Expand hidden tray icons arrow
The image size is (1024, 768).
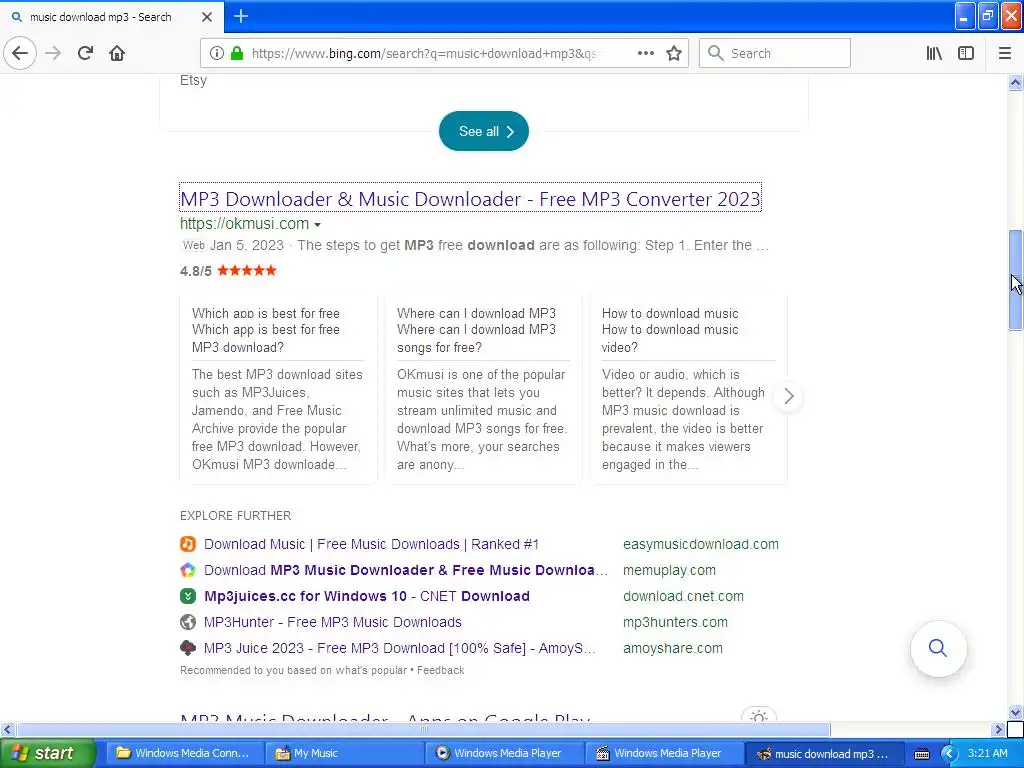[949, 754]
